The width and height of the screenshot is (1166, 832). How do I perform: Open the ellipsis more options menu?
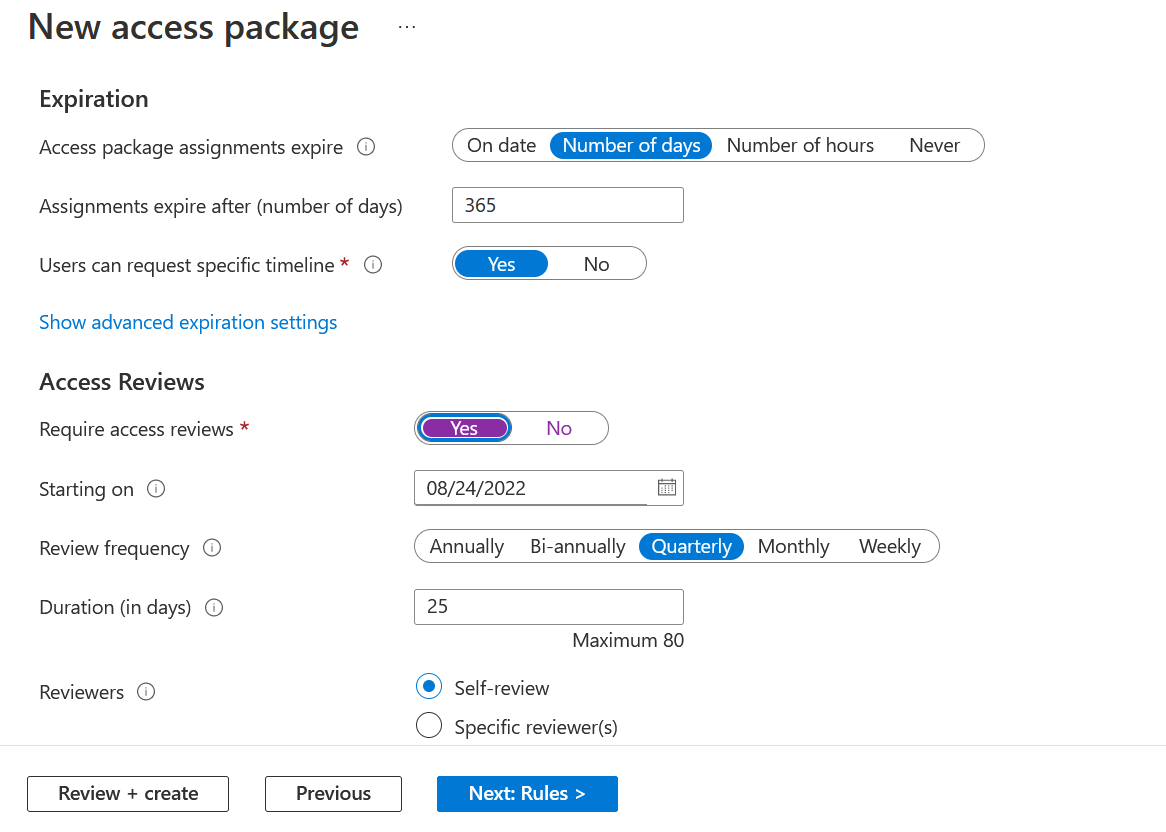tap(406, 27)
